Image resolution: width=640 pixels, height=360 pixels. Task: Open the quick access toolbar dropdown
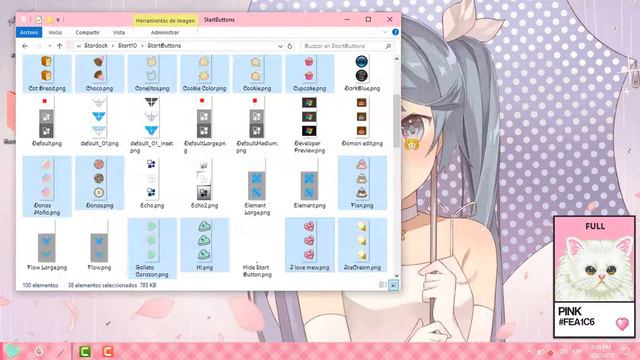58,20
